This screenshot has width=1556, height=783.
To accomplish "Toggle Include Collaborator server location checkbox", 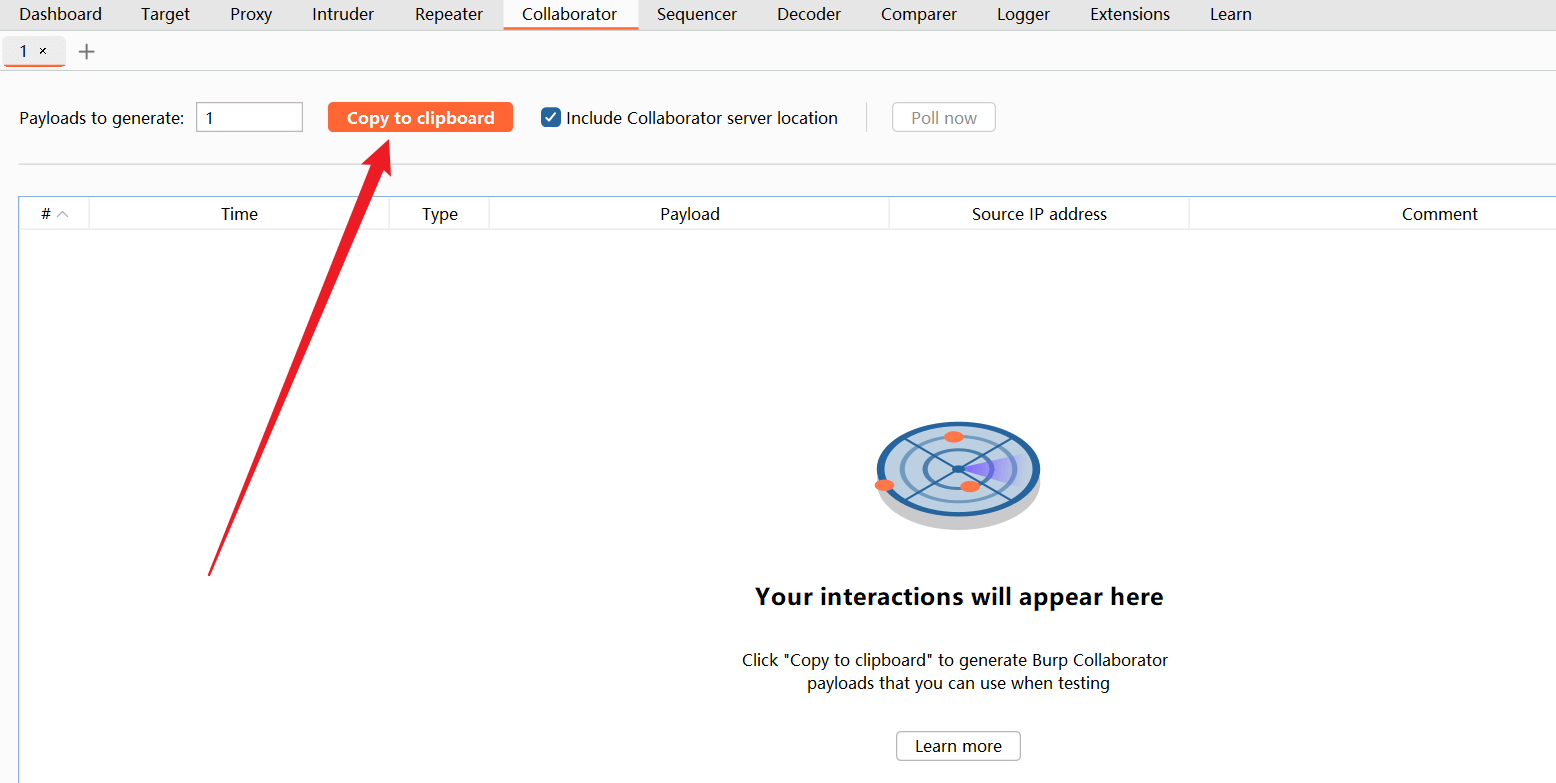I will [551, 117].
